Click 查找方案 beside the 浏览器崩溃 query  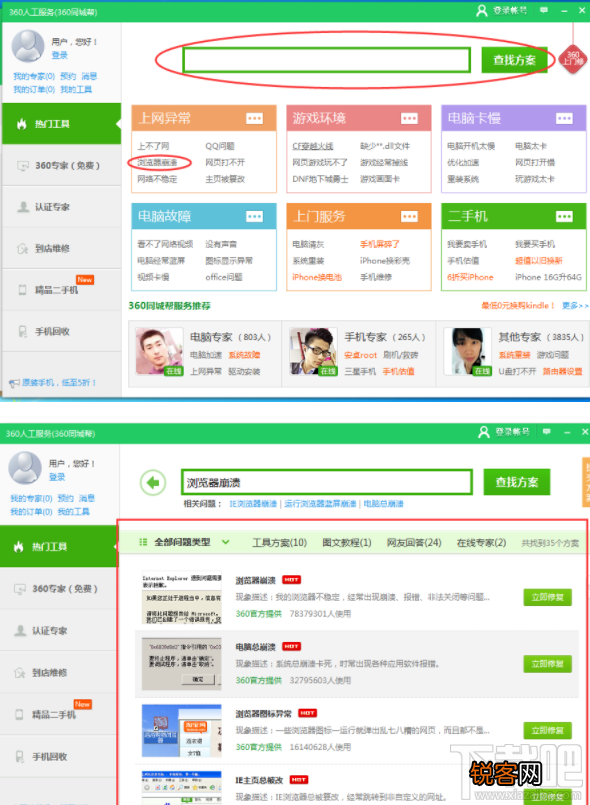pos(517,482)
